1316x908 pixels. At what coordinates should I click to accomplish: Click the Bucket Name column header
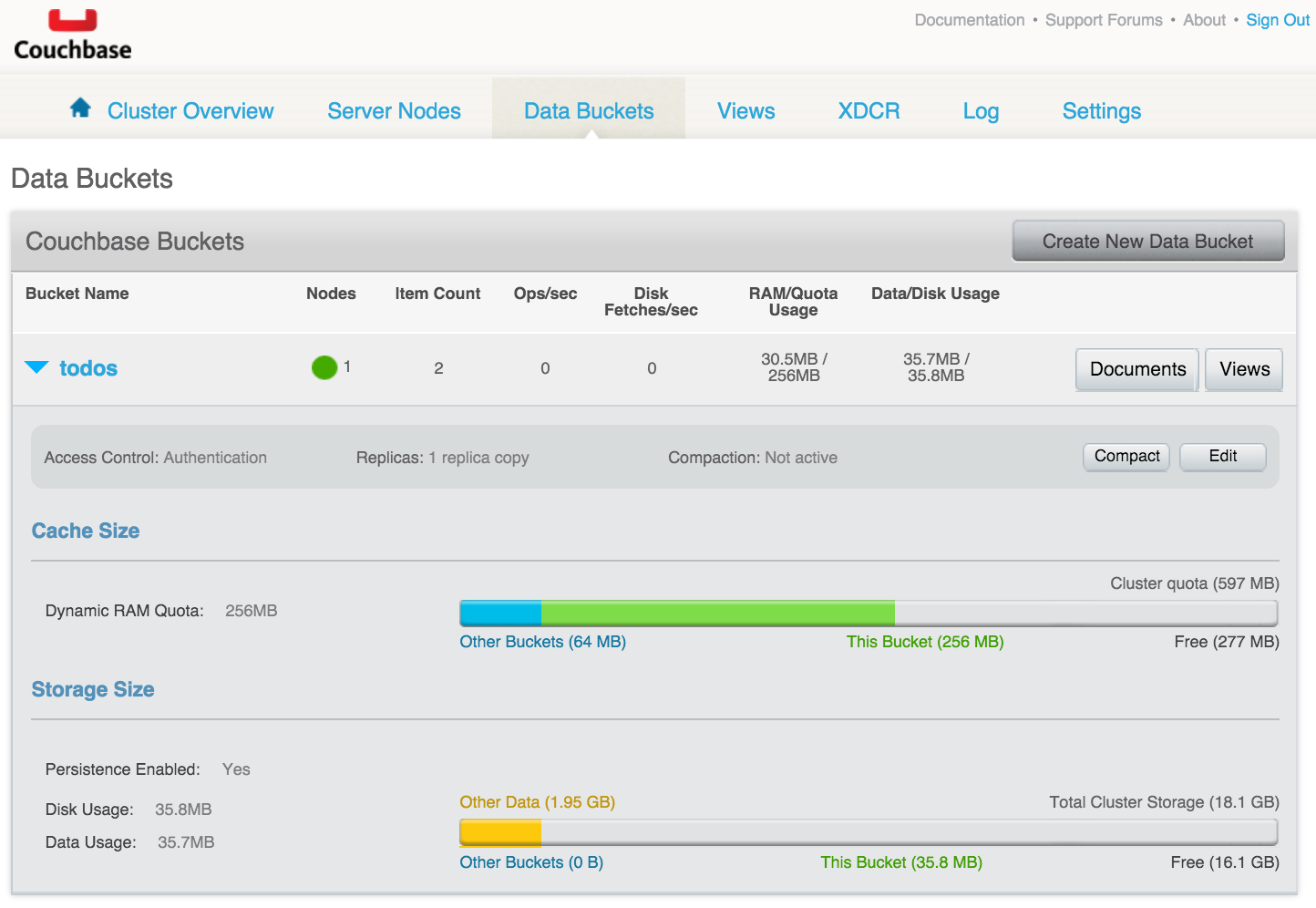point(77,294)
